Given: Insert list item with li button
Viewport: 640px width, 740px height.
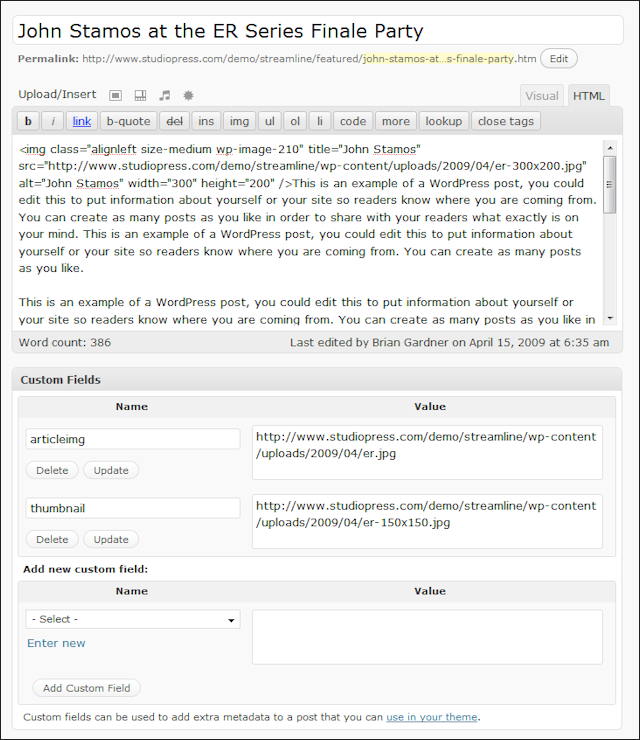Looking at the screenshot, I should click(x=320, y=121).
